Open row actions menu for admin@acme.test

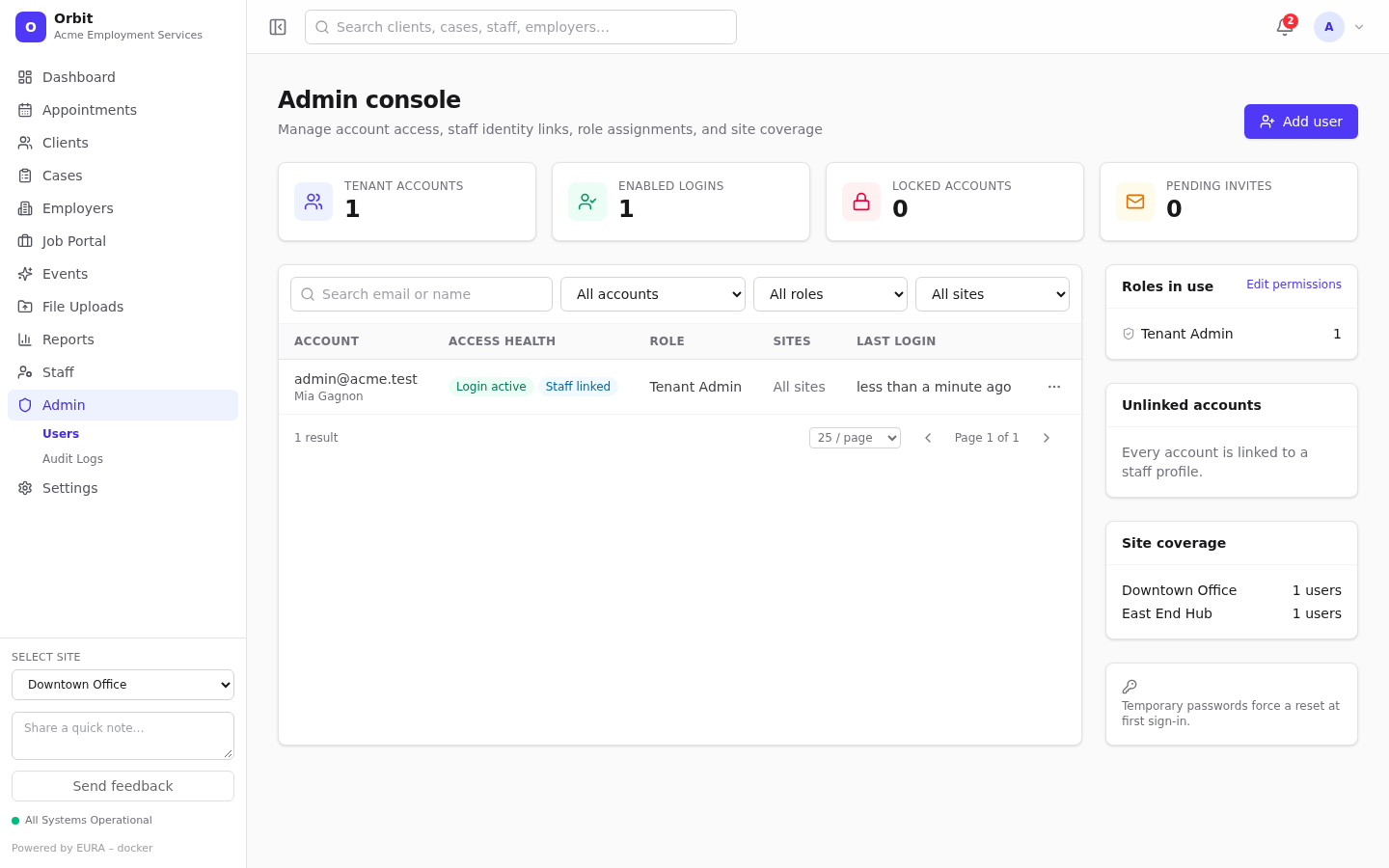[x=1054, y=387]
